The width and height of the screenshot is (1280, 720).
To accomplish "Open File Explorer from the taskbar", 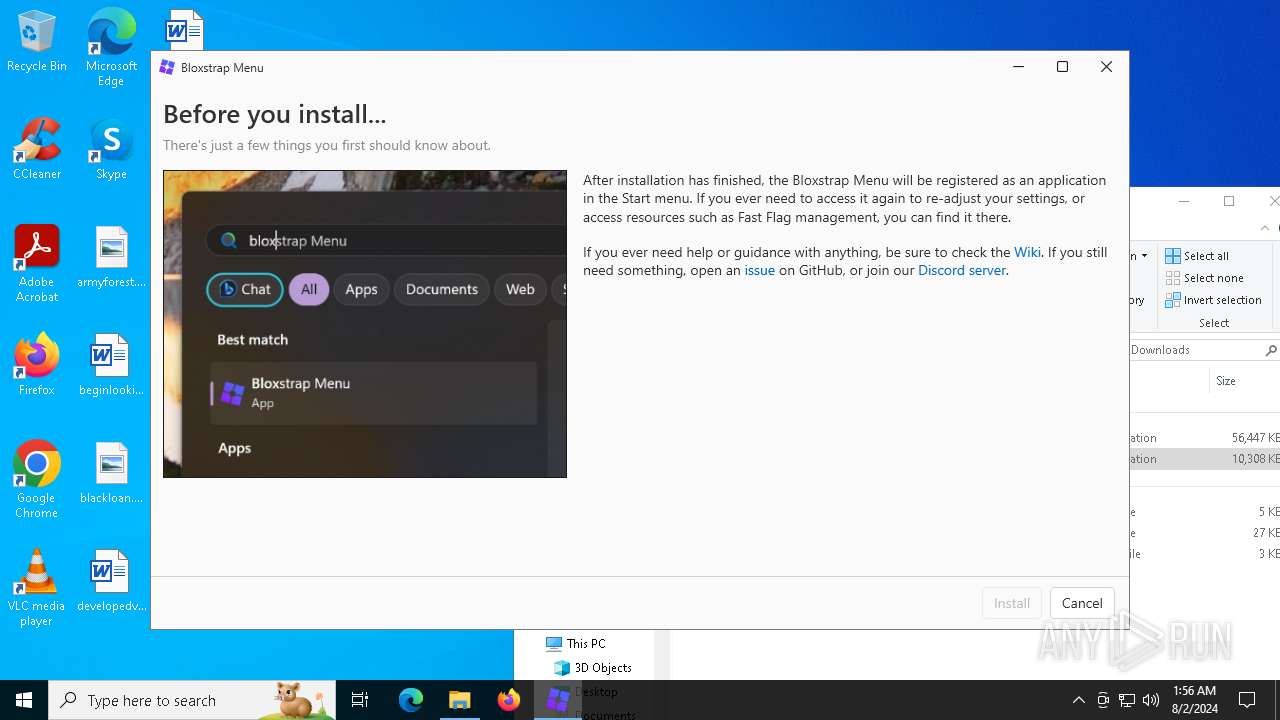I will (460, 700).
